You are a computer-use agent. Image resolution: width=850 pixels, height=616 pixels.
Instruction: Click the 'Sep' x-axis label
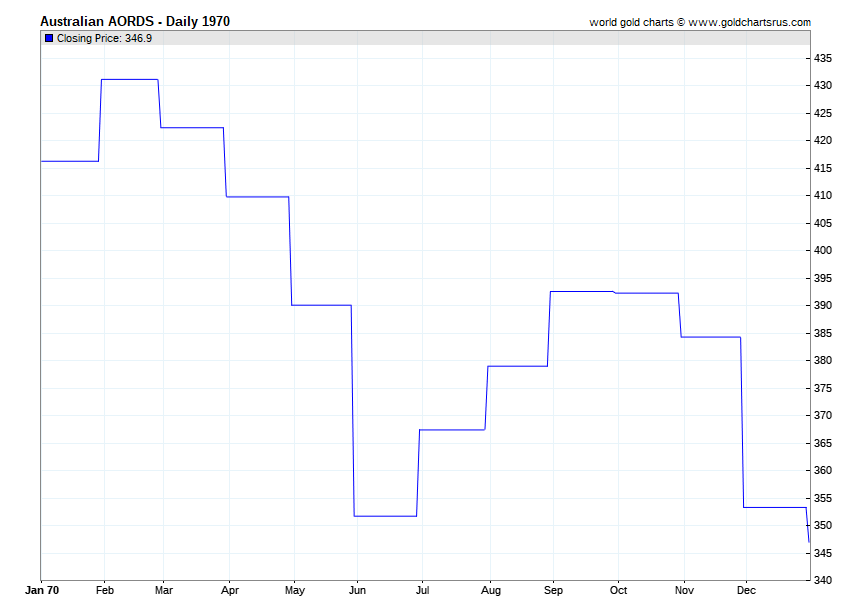pos(553,591)
